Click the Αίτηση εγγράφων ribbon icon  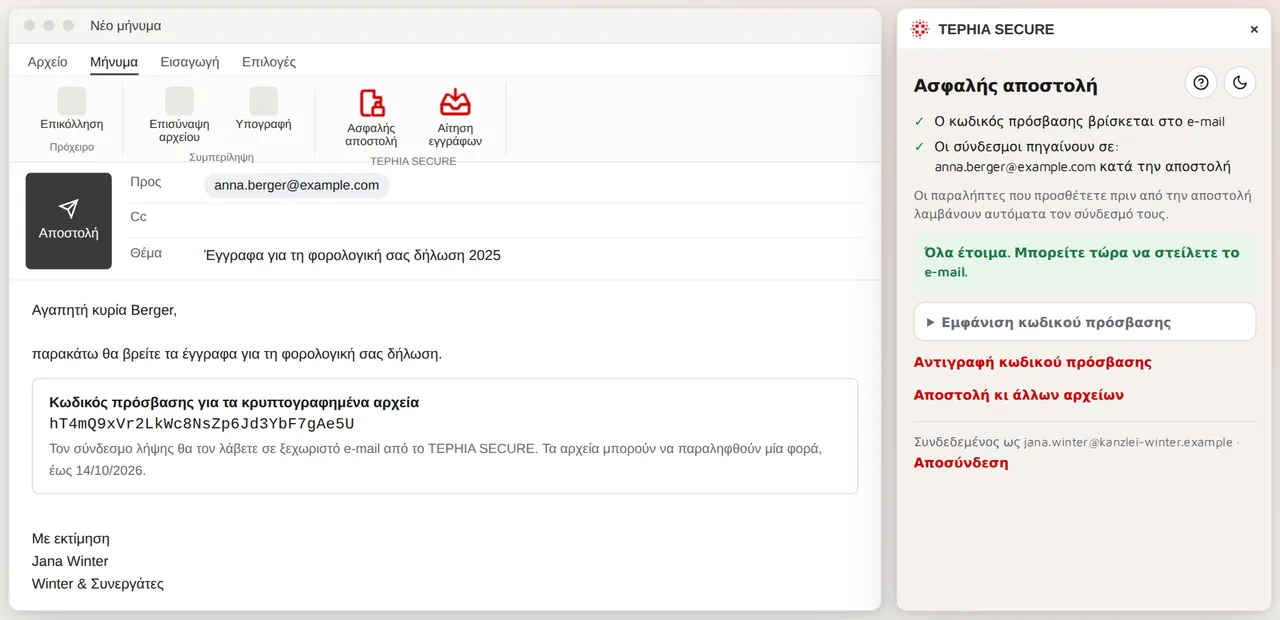pyautogui.click(x=455, y=102)
